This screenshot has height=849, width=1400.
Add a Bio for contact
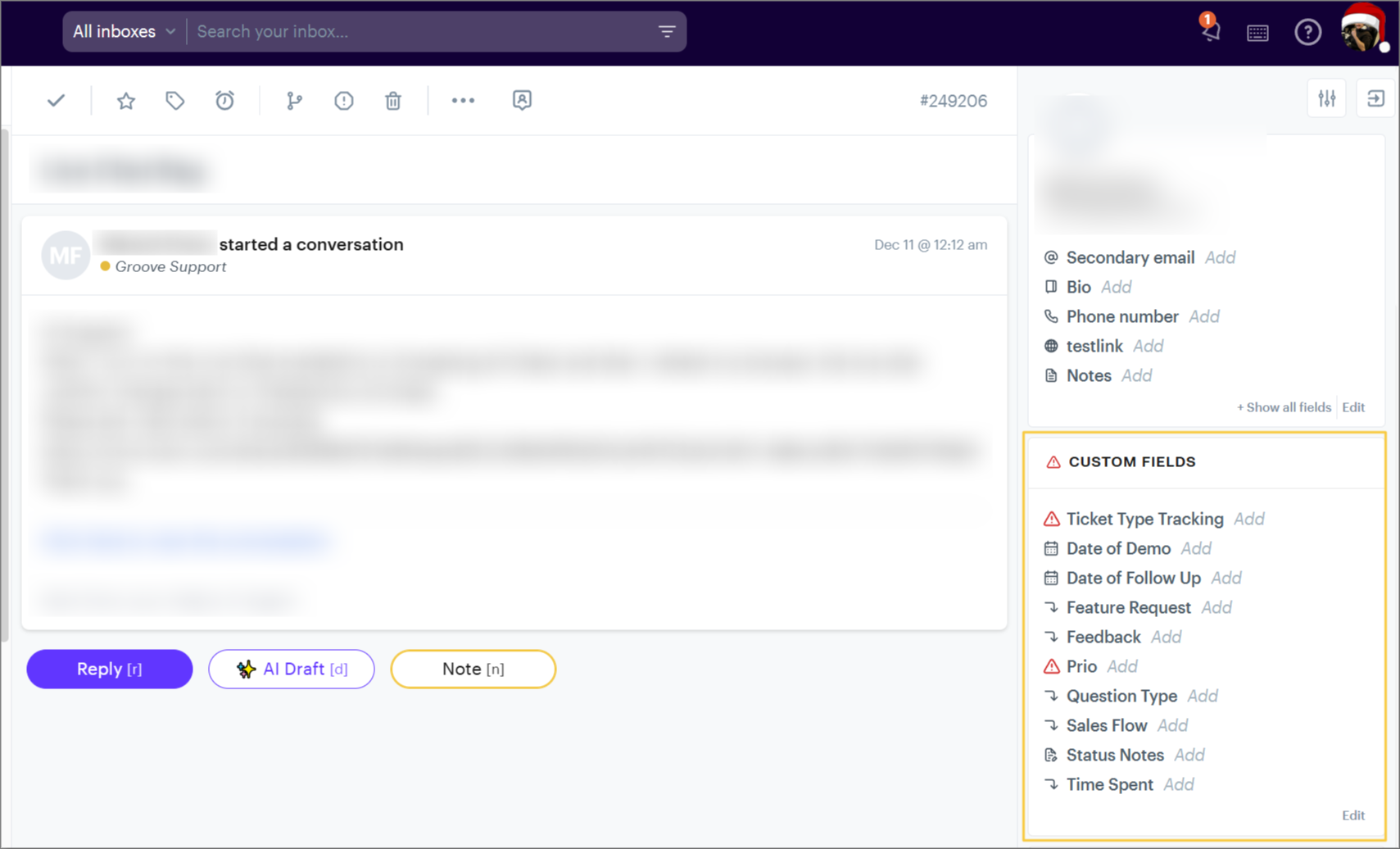point(1116,287)
